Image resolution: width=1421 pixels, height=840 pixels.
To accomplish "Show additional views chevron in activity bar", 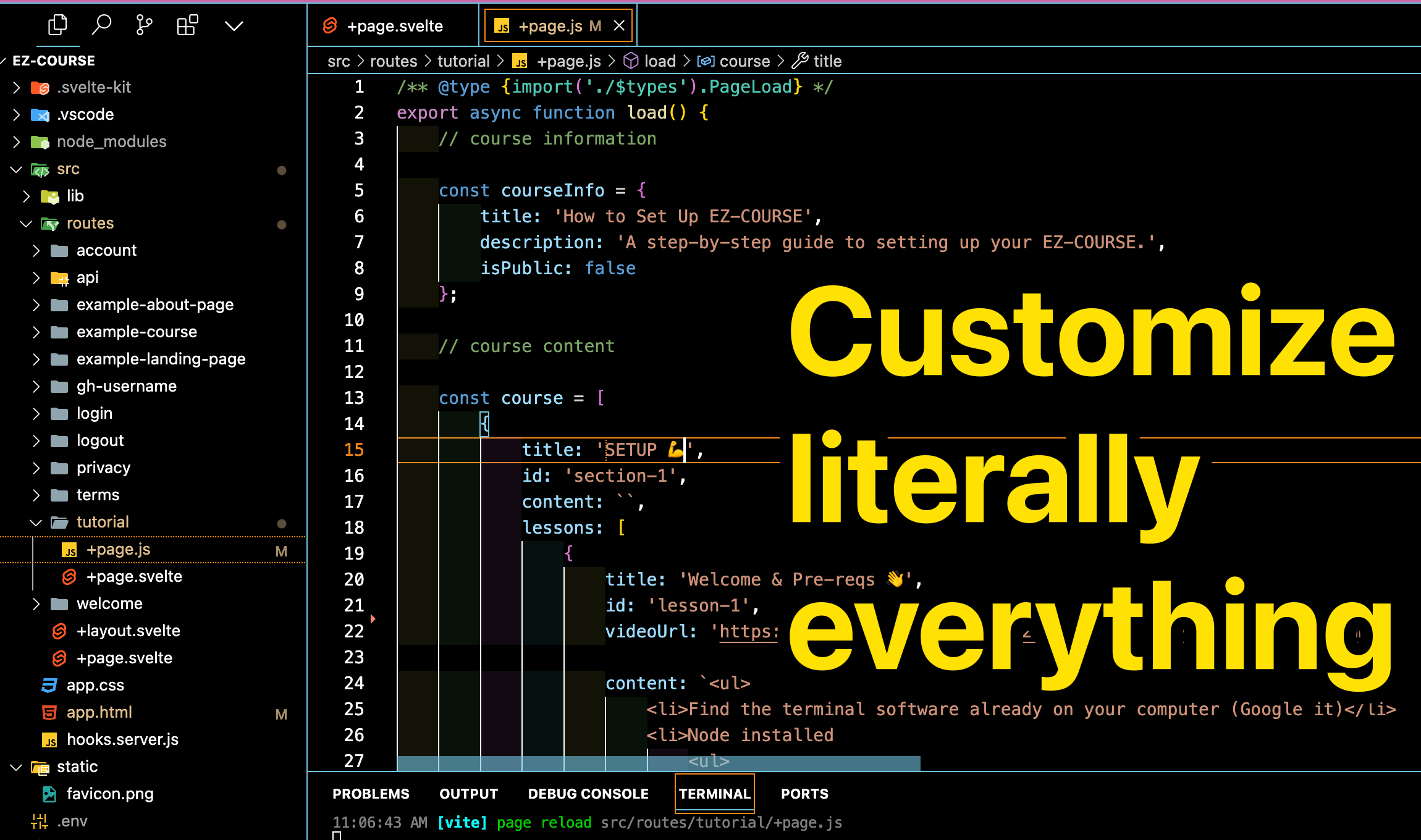I will [x=234, y=26].
